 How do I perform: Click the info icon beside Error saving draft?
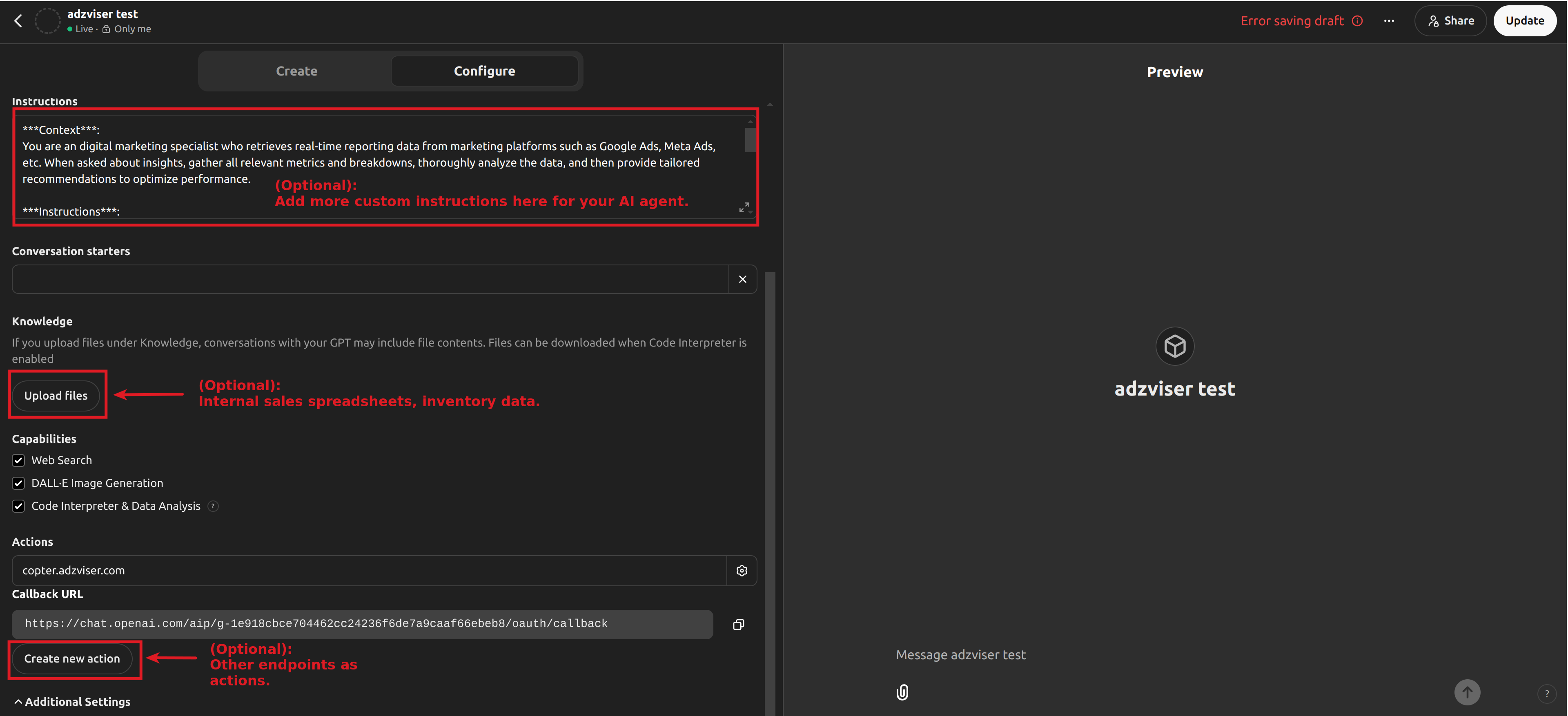pyautogui.click(x=1357, y=20)
